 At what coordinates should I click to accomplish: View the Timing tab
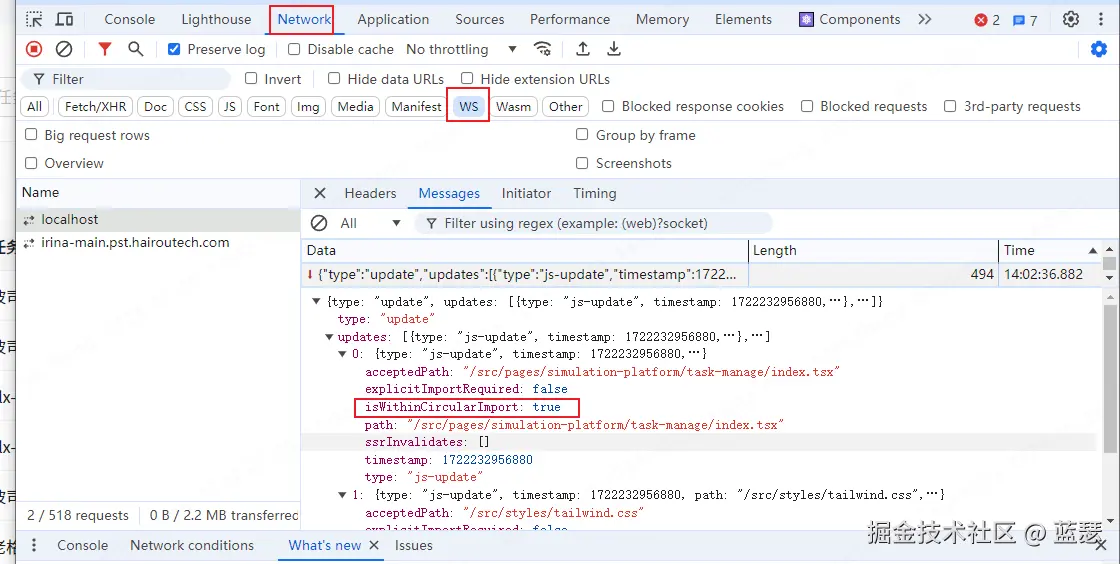[594, 193]
